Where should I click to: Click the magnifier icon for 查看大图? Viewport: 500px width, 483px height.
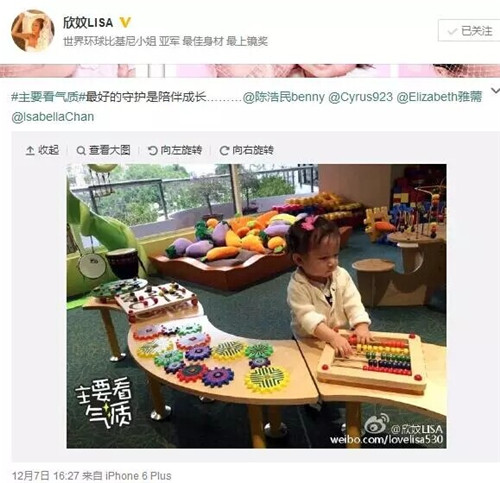coord(81,151)
